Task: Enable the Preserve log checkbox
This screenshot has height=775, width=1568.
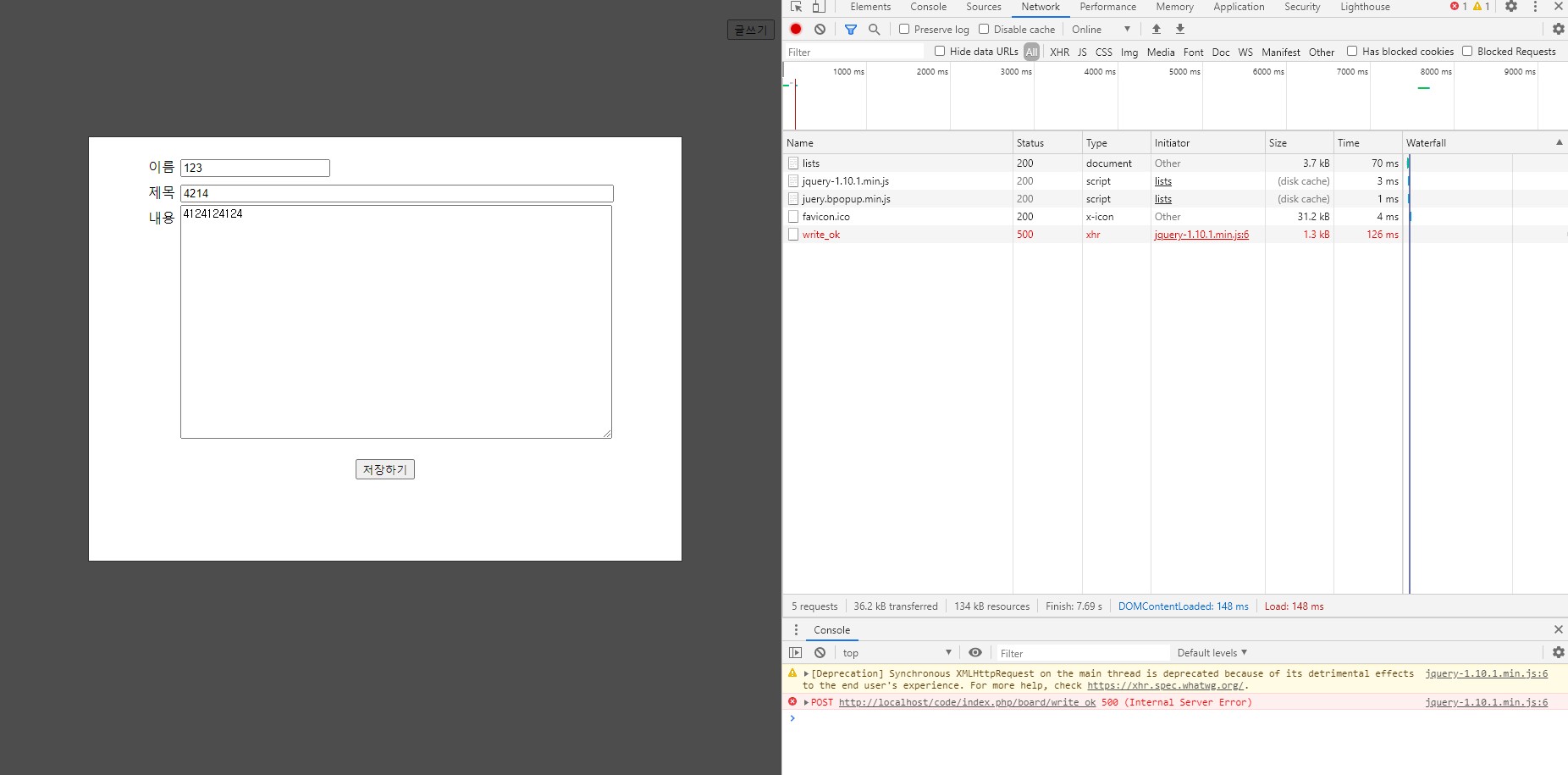Action: tap(904, 29)
